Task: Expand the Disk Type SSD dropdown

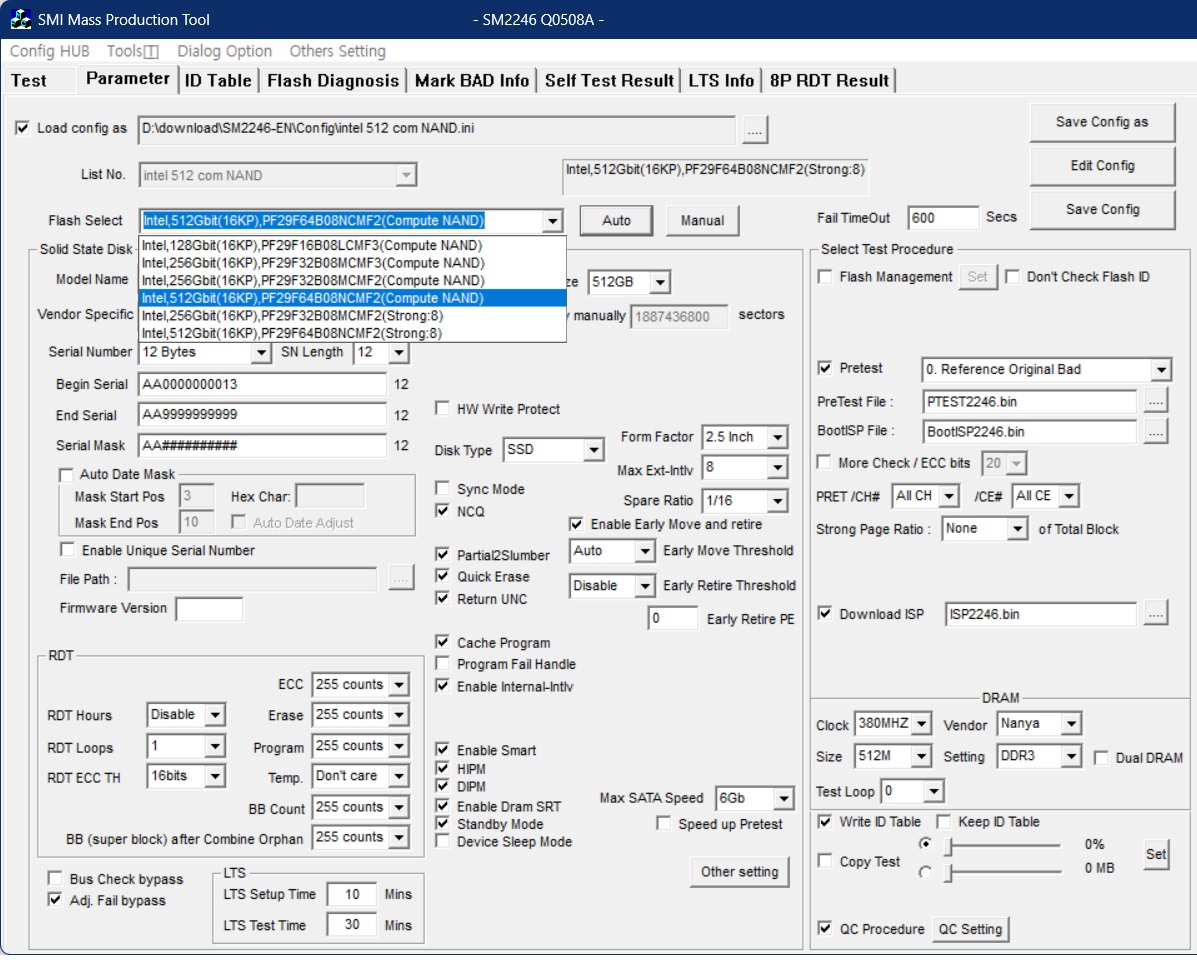Action: pos(594,450)
